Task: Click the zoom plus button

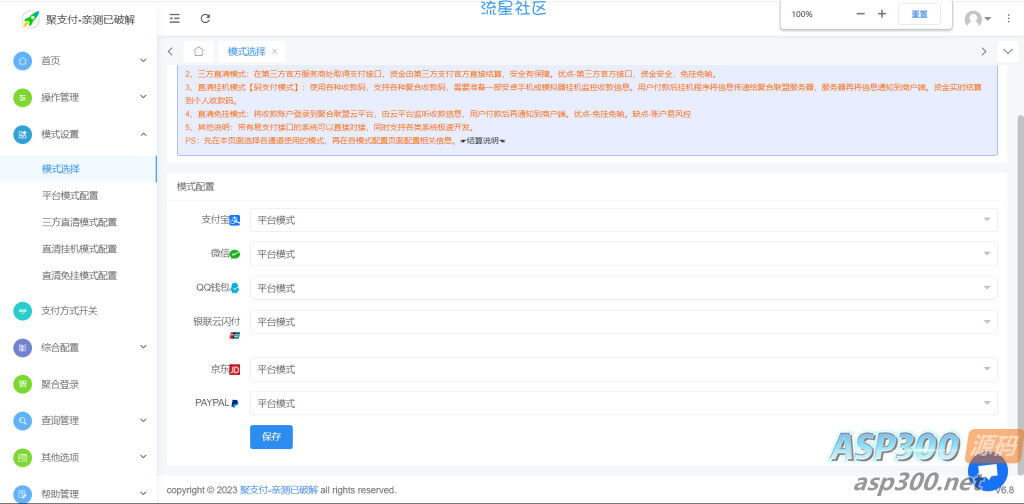Action: pyautogui.click(x=882, y=14)
